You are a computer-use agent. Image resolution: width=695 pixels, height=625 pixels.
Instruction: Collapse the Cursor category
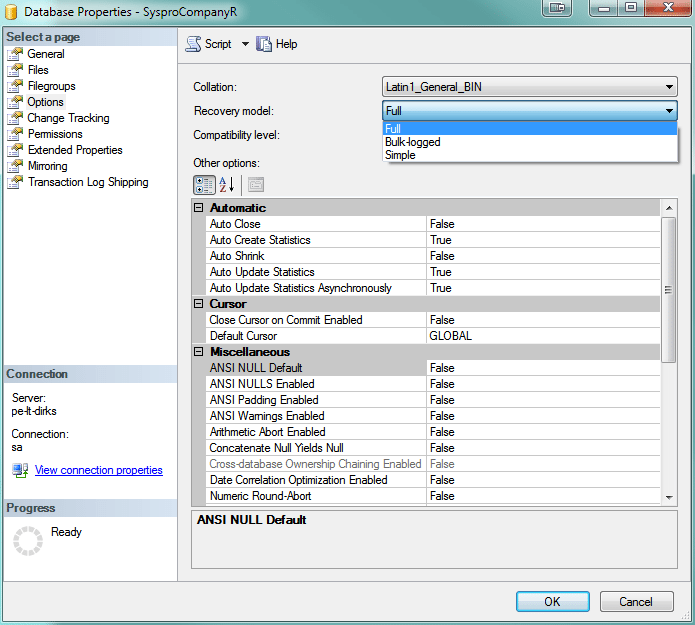pos(199,304)
